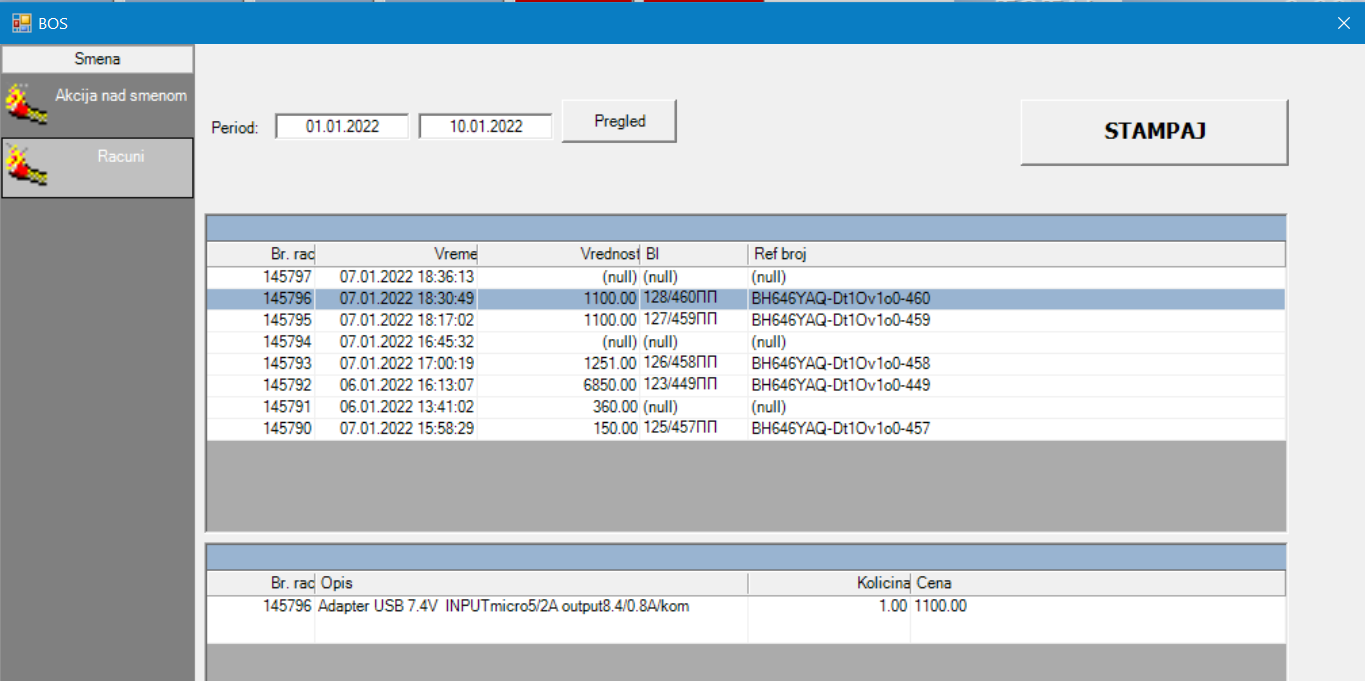The width and height of the screenshot is (1365, 681).
Task: Click the Opis column header
Action: click(x=530, y=583)
